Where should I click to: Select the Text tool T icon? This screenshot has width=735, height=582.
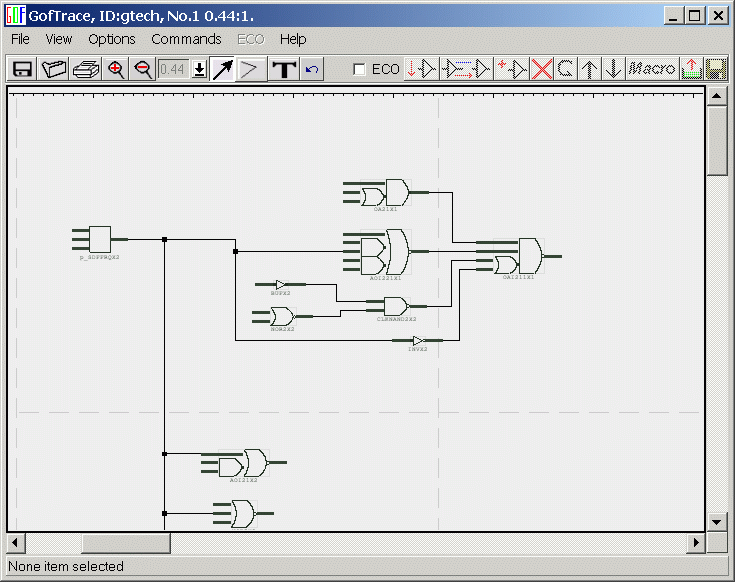tap(285, 69)
